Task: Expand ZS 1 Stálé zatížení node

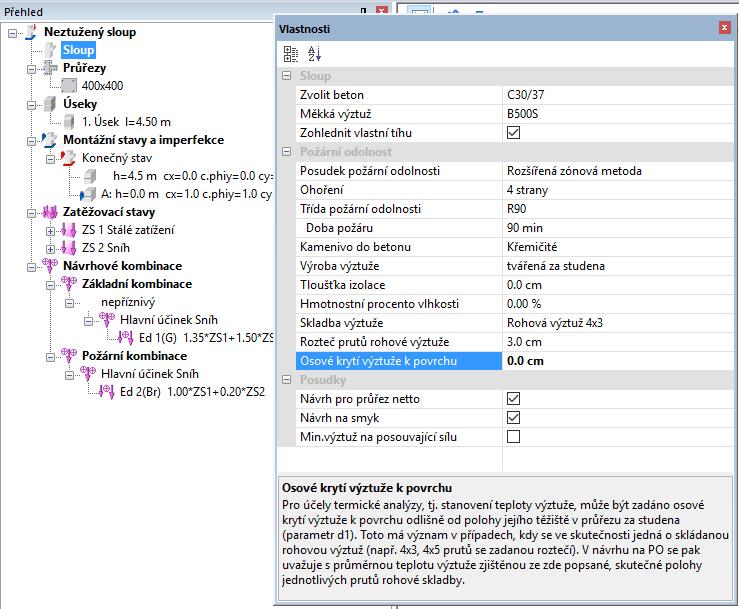Action: [x=50, y=231]
